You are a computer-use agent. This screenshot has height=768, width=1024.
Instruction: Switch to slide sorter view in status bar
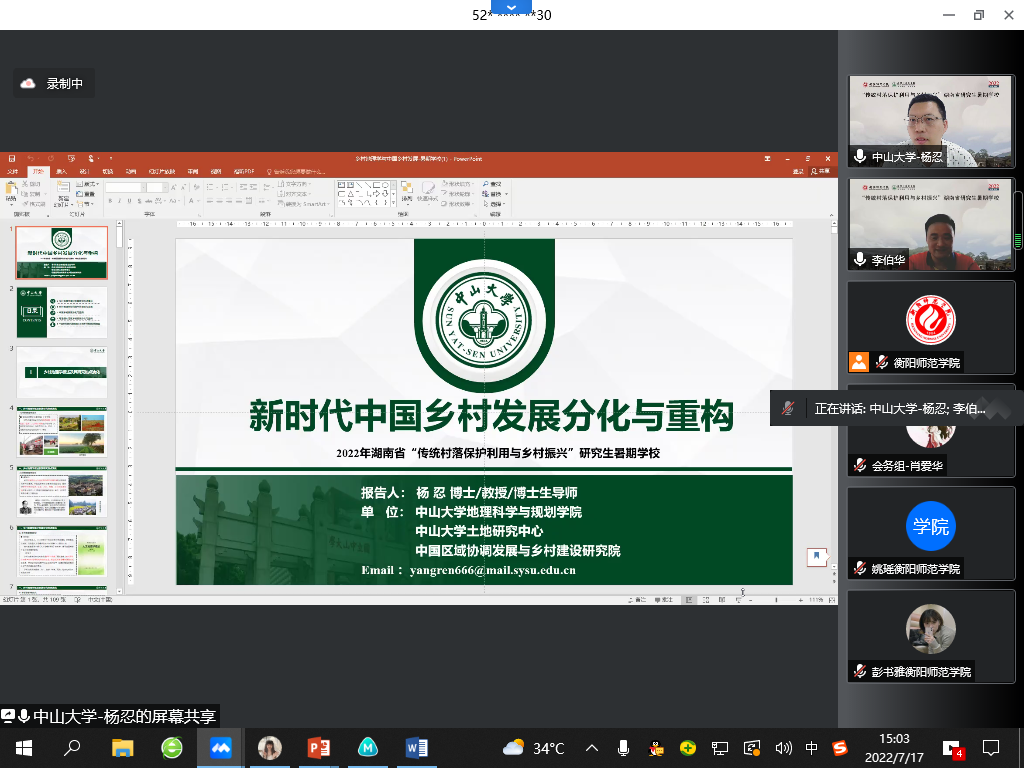click(x=706, y=600)
